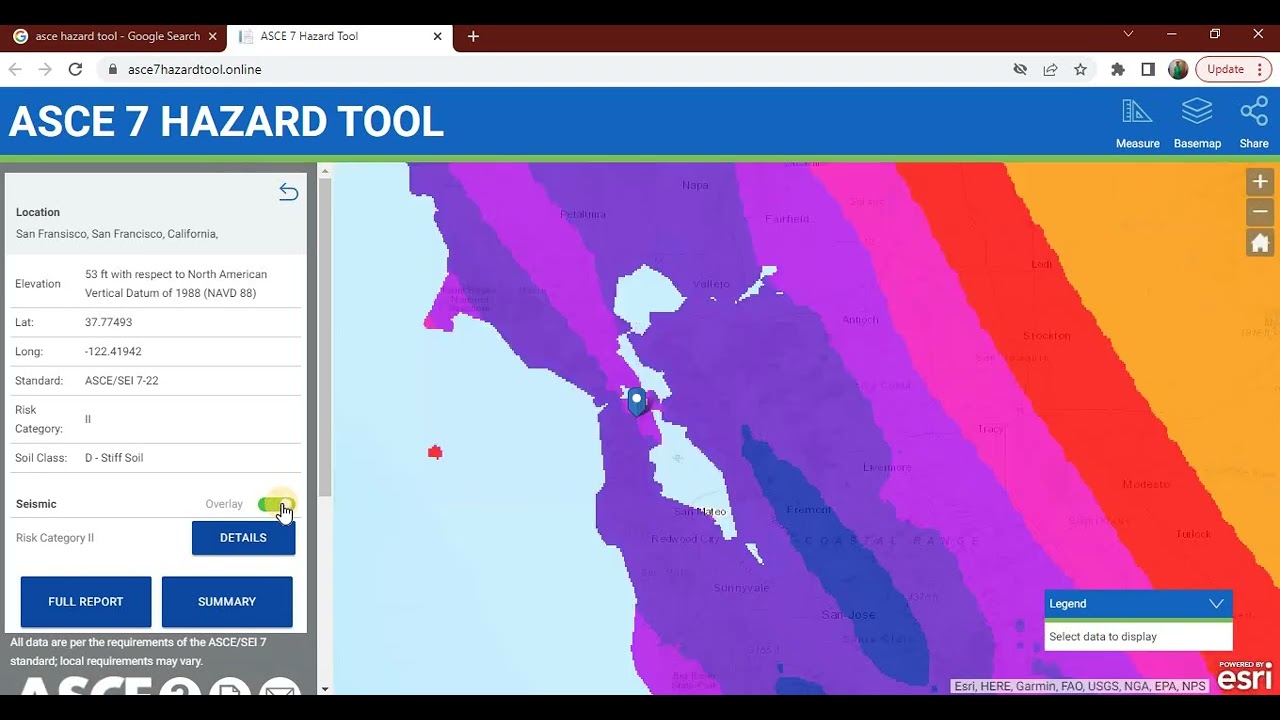This screenshot has width=1280, height=720.
Task: Open the tab search dropdown arrow
Action: coord(1128,34)
